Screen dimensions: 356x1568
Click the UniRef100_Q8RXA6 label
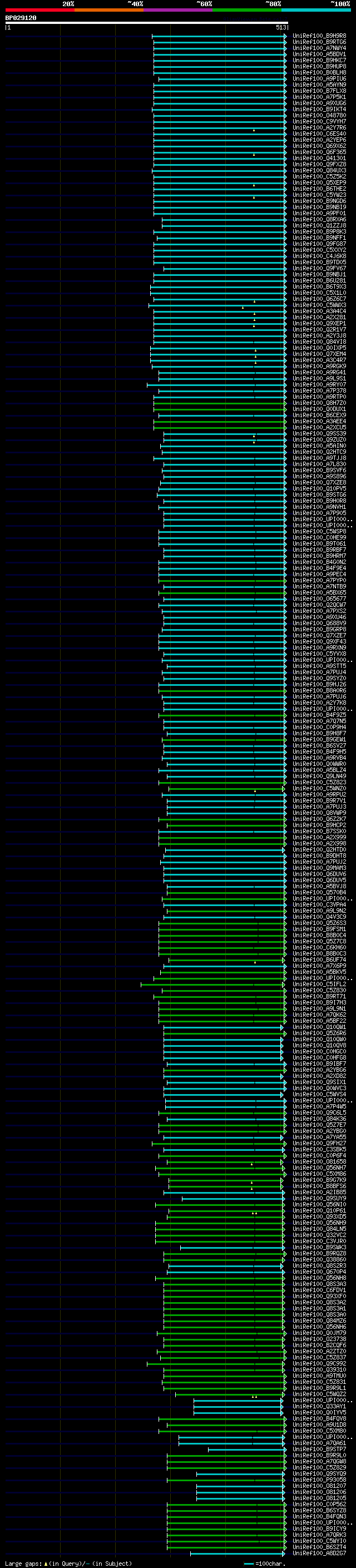319,219
